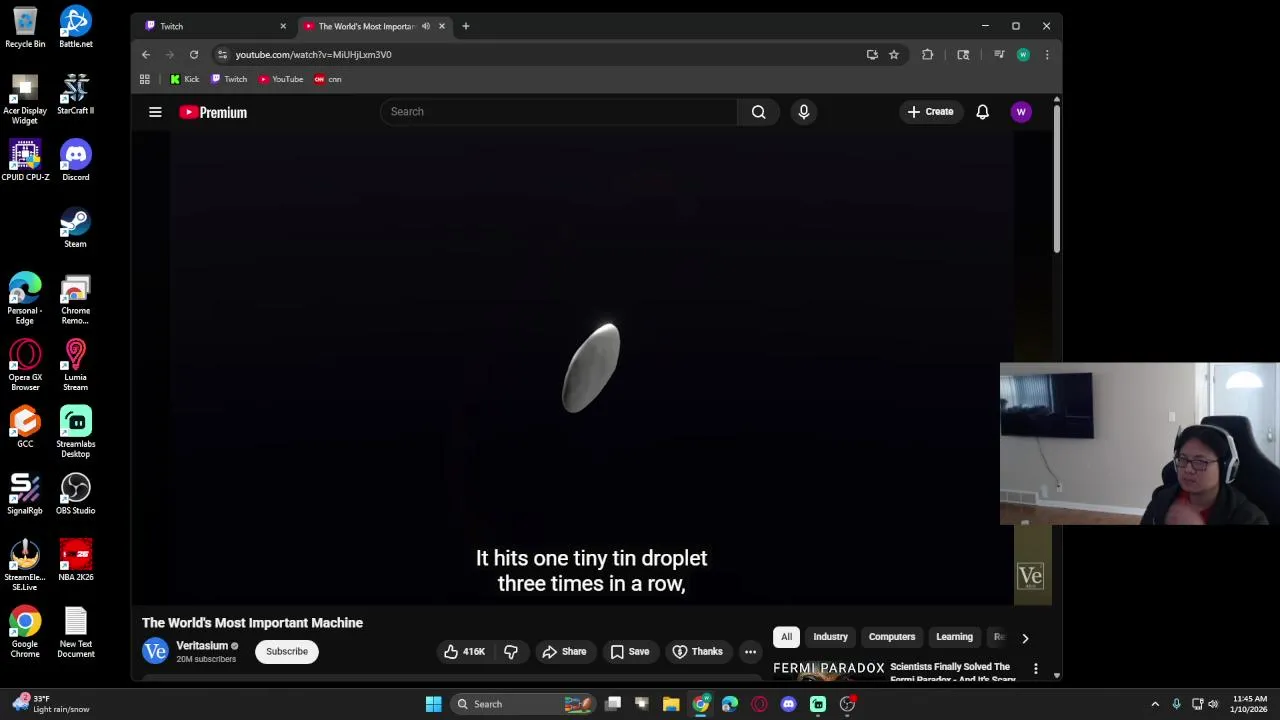
Task: Open the Chrome apps grid in bookmarks bar
Action: click(x=145, y=79)
